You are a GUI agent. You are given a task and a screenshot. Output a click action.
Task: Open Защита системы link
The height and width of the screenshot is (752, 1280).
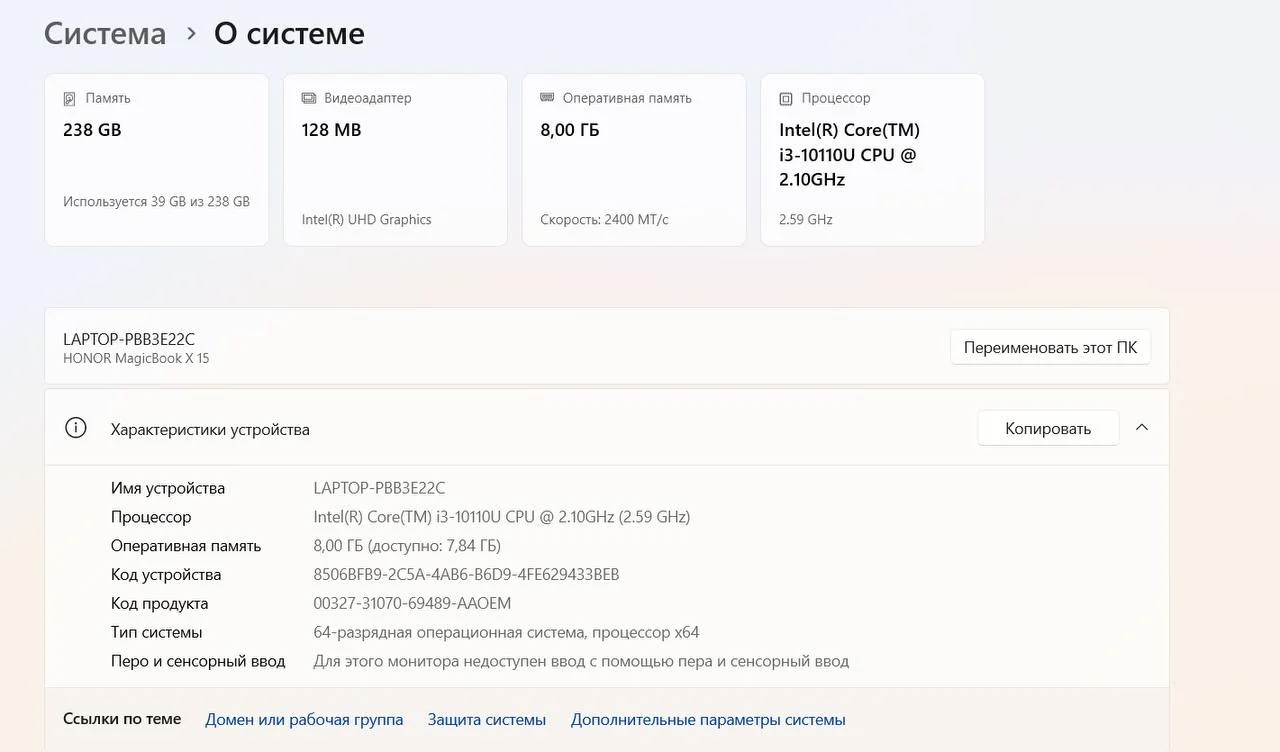coord(487,719)
